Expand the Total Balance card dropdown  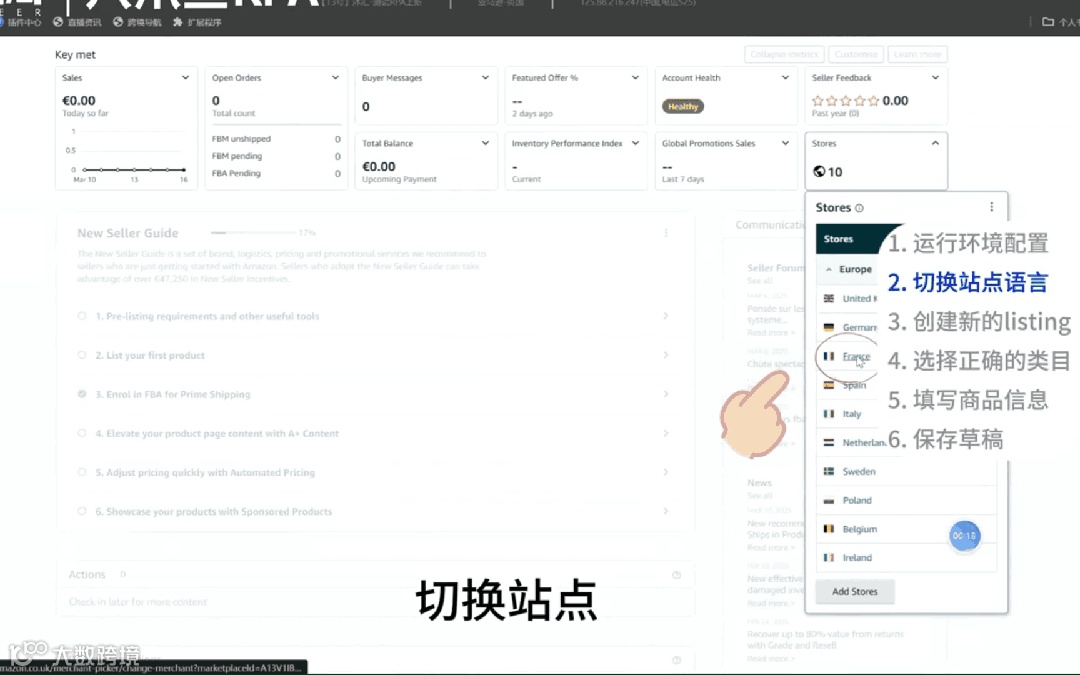pos(486,143)
